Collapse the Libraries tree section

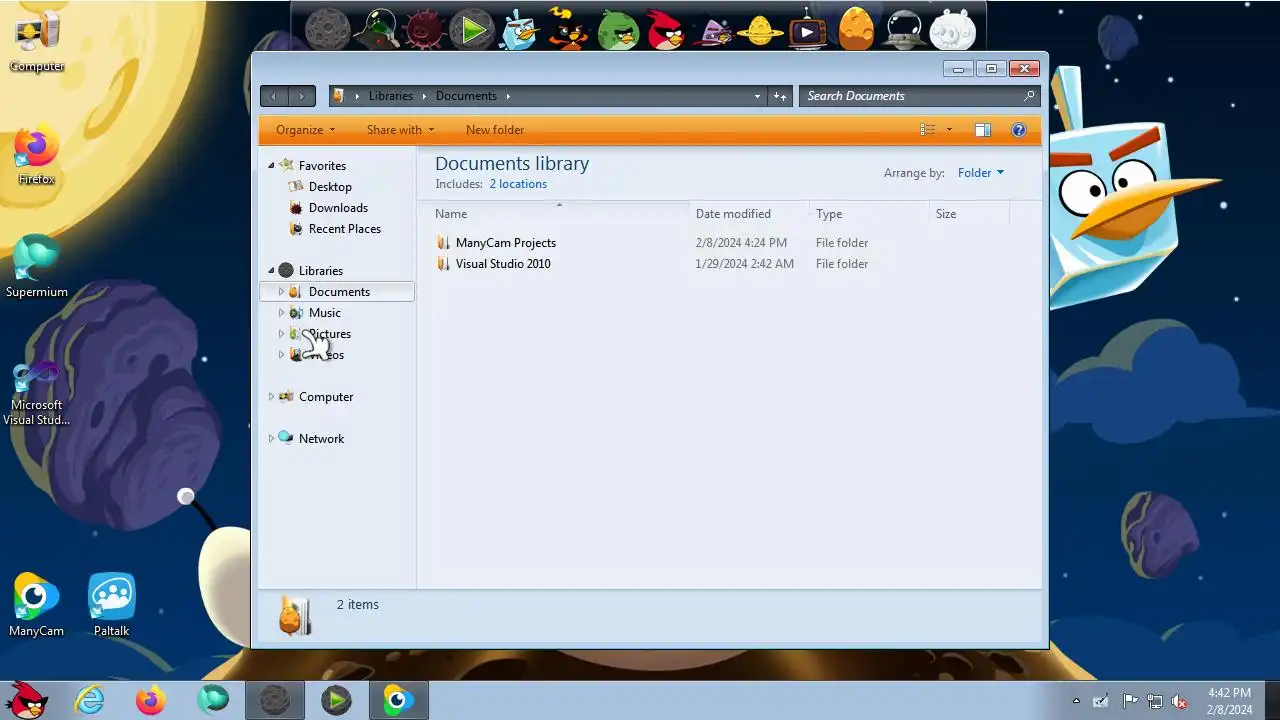(271, 270)
